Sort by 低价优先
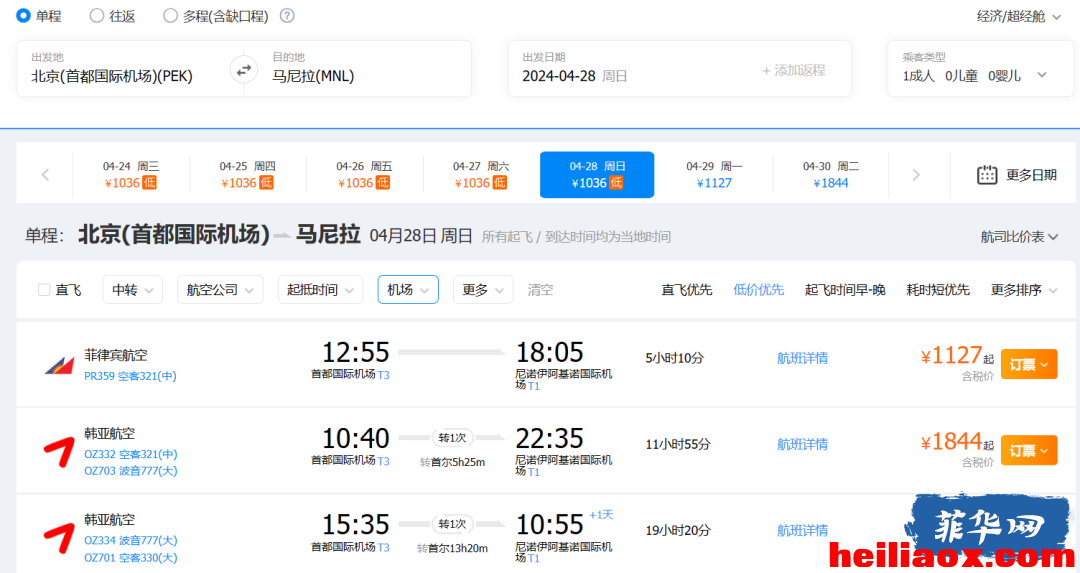1080x573 pixels. (758, 290)
